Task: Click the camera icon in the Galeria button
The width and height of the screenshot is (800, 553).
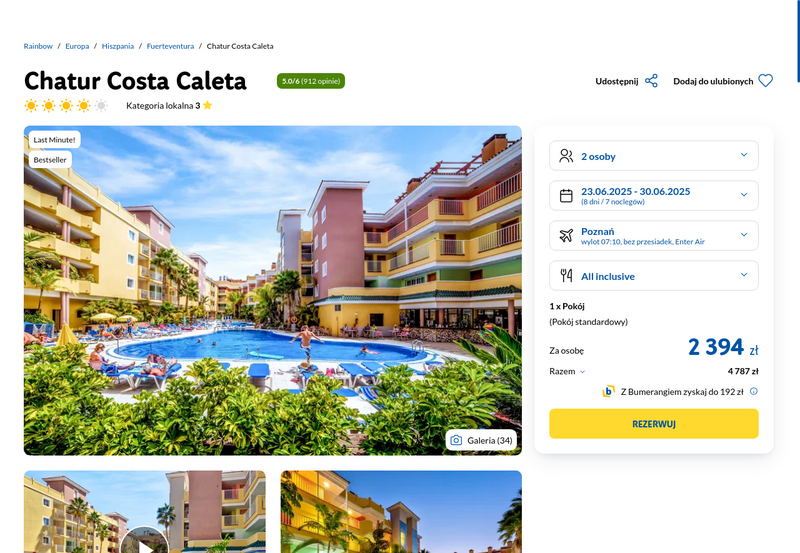Action: tap(456, 440)
